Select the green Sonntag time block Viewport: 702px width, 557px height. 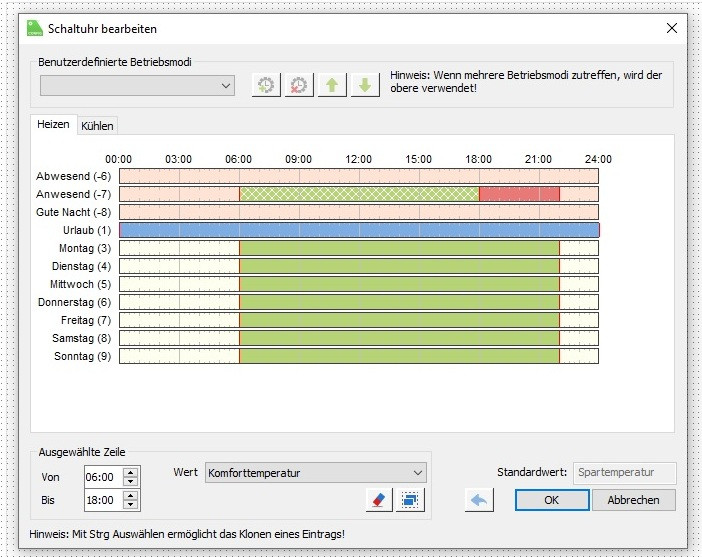pos(399,356)
